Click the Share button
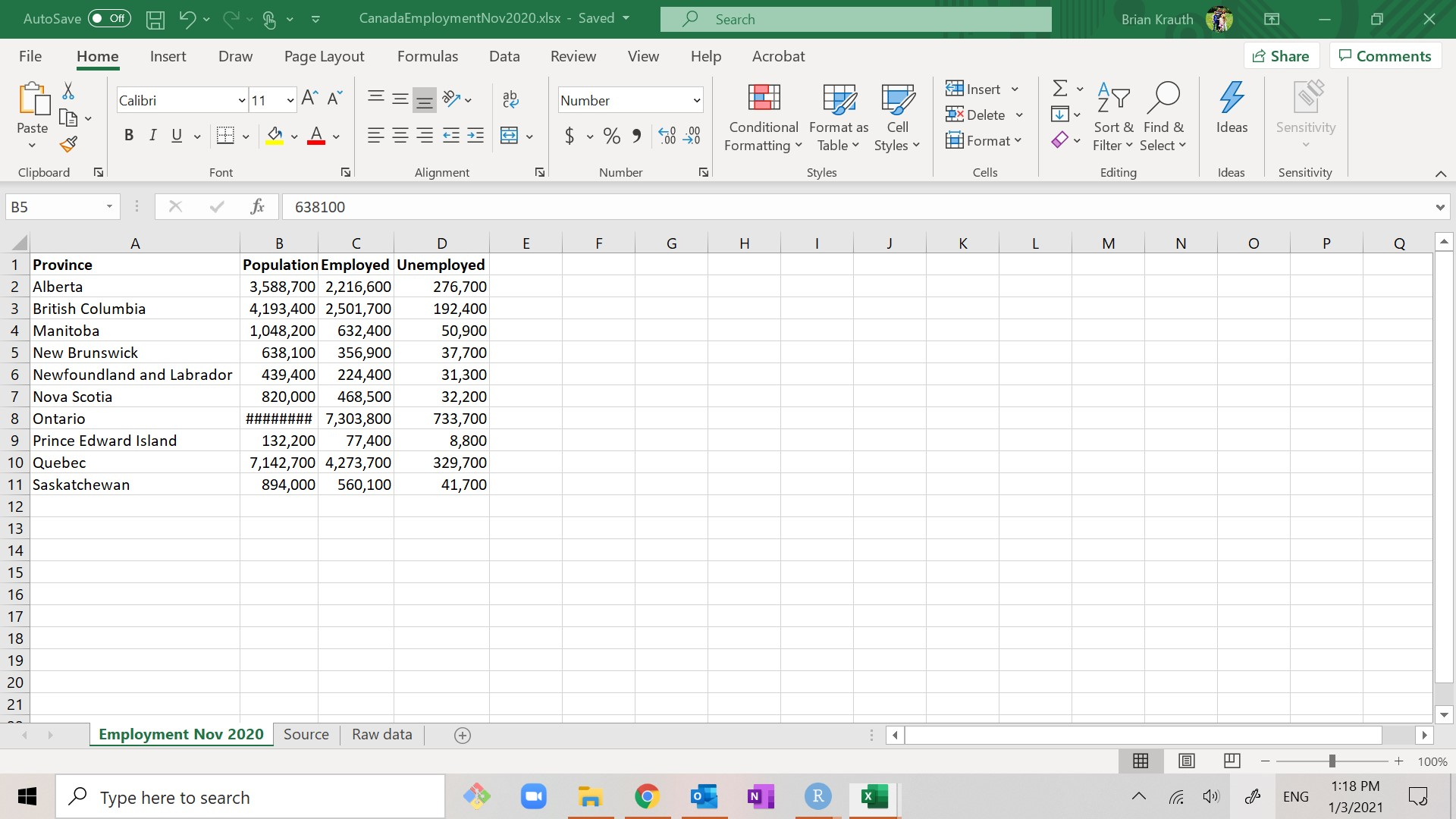 [1282, 55]
